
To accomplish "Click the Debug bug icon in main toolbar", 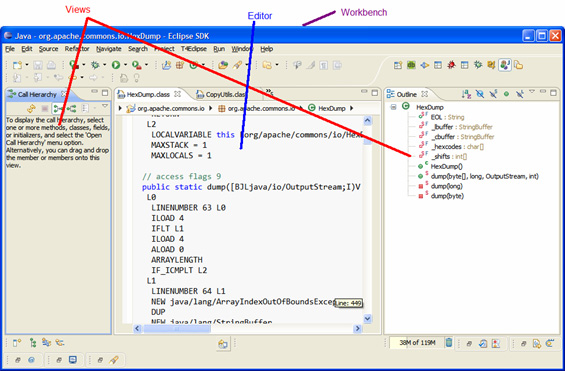I will coord(95,65).
